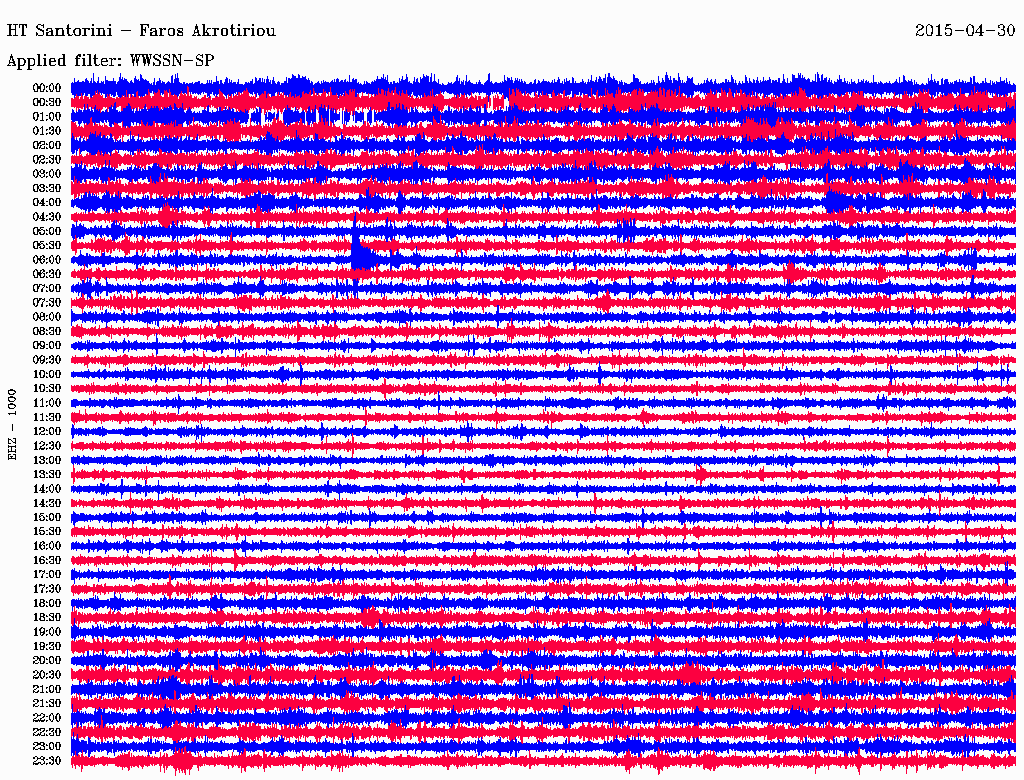Image resolution: width=1024 pixels, height=780 pixels.
Task: Click the '13:00' time label
Action: pyautogui.click(x=47, y=460)
